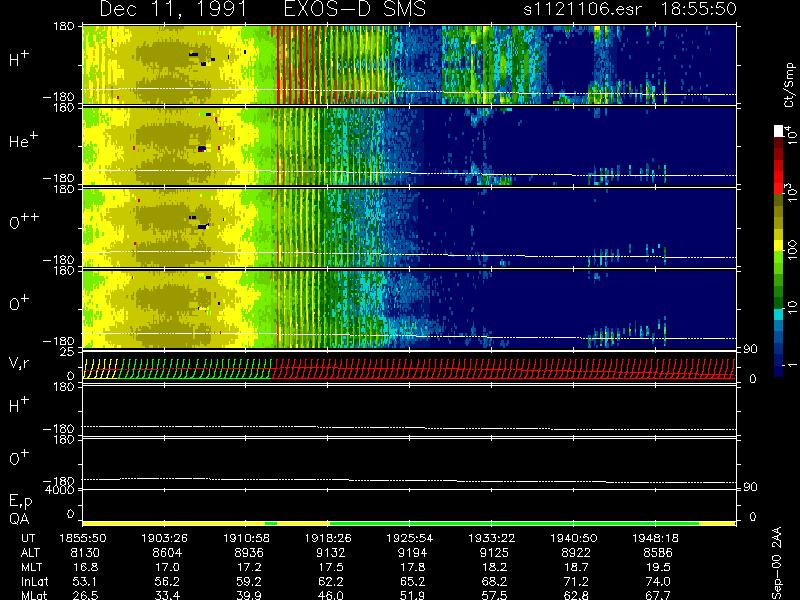Click the "ALT" row label
800x600 pixels.
pos(30,553)
